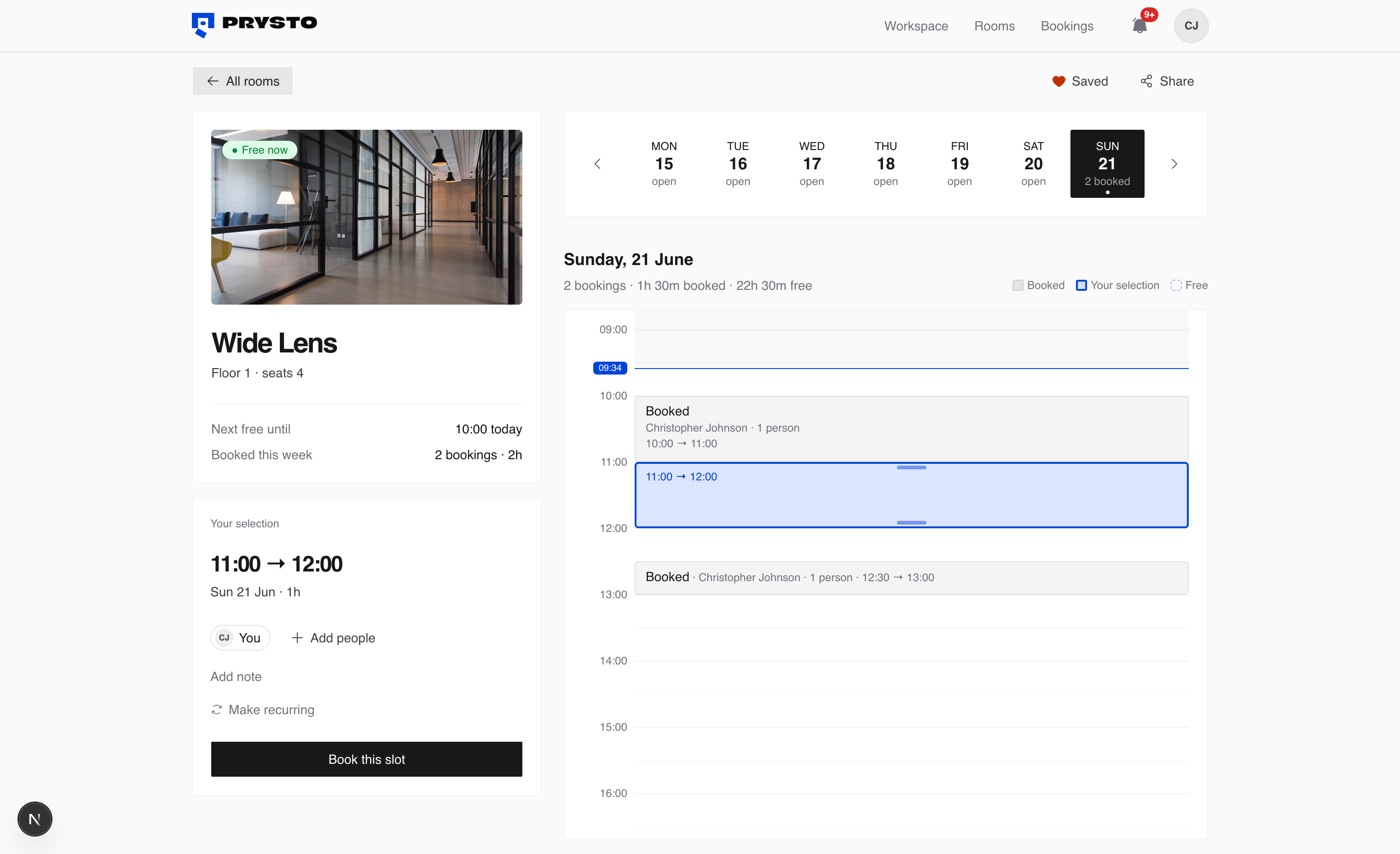The image size is (1400, 854).
Task: Click the round N badge bottom-left
Action: [35, 819]
